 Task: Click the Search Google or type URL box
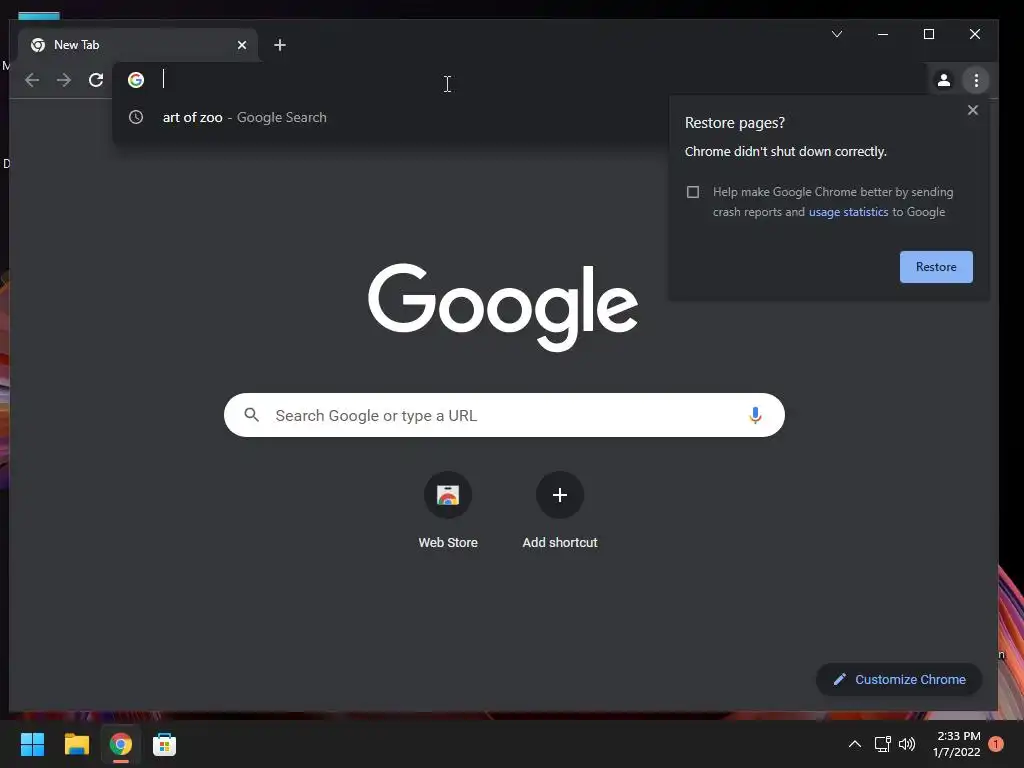[504, 415]
